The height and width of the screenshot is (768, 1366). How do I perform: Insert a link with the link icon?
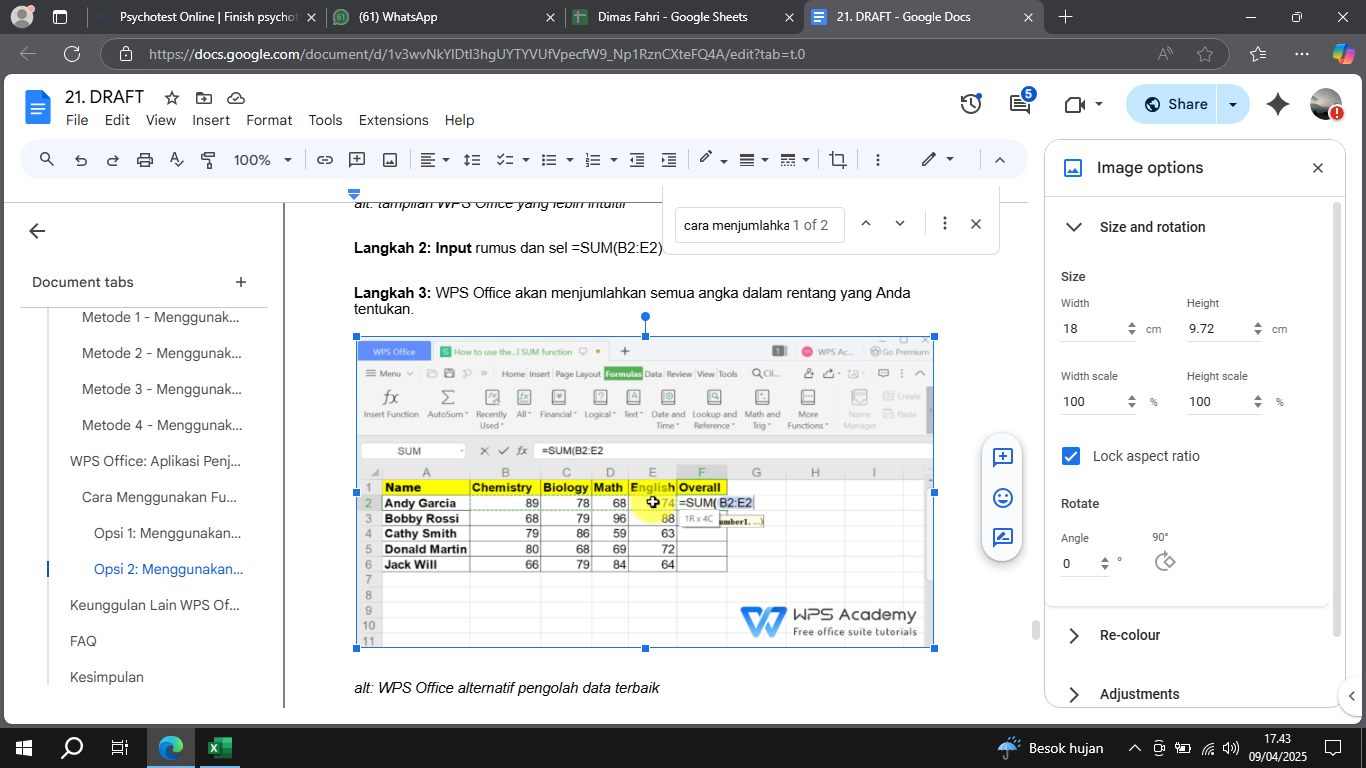tap(327, 159)
